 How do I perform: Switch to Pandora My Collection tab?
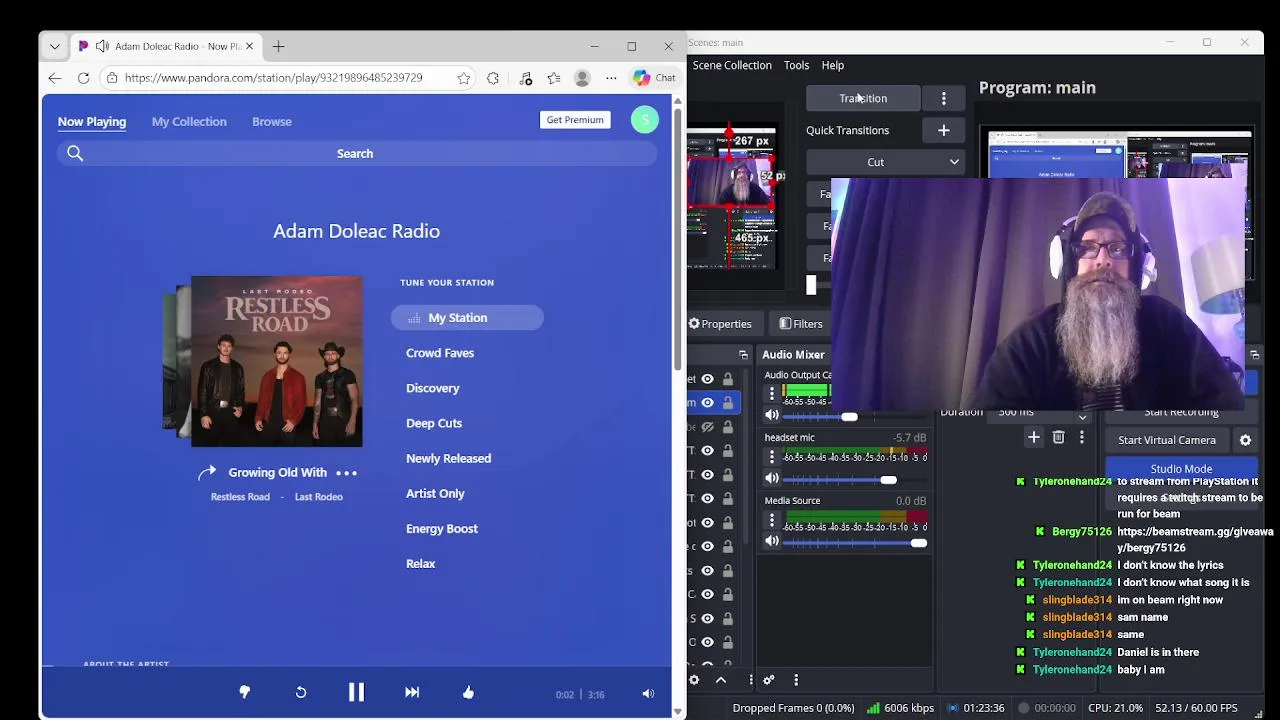click(189, 122)
